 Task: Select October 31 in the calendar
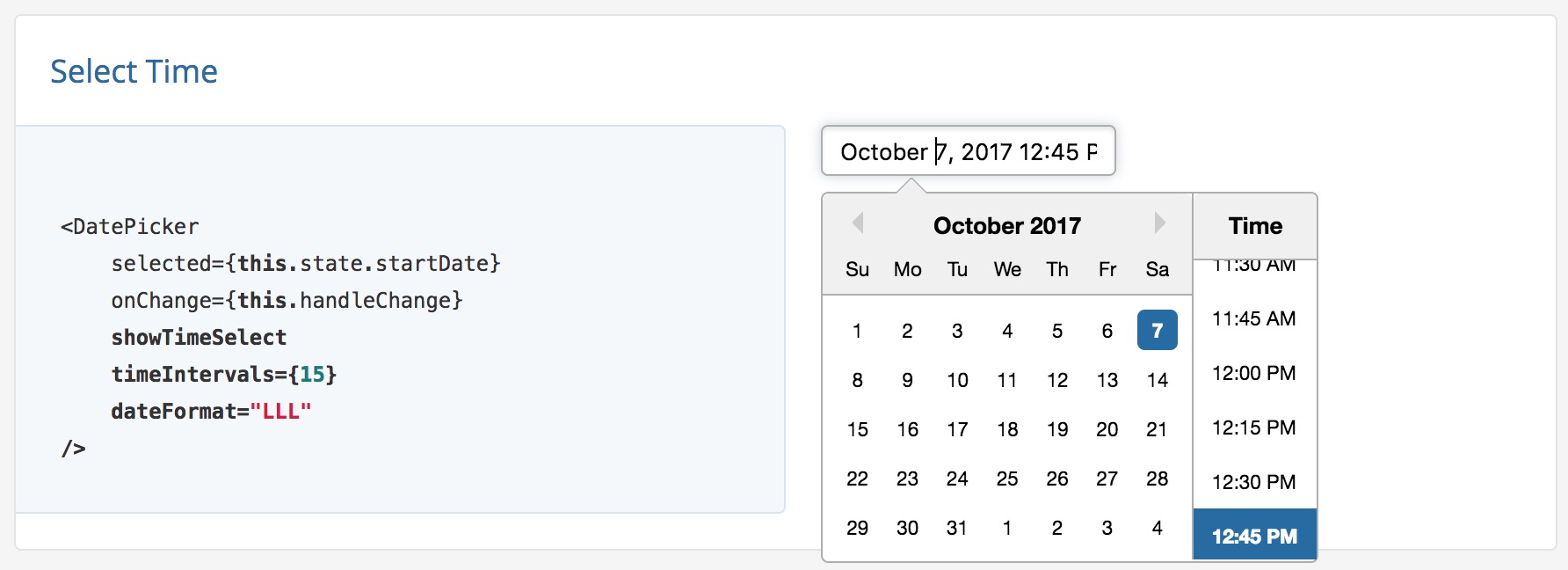957,528
